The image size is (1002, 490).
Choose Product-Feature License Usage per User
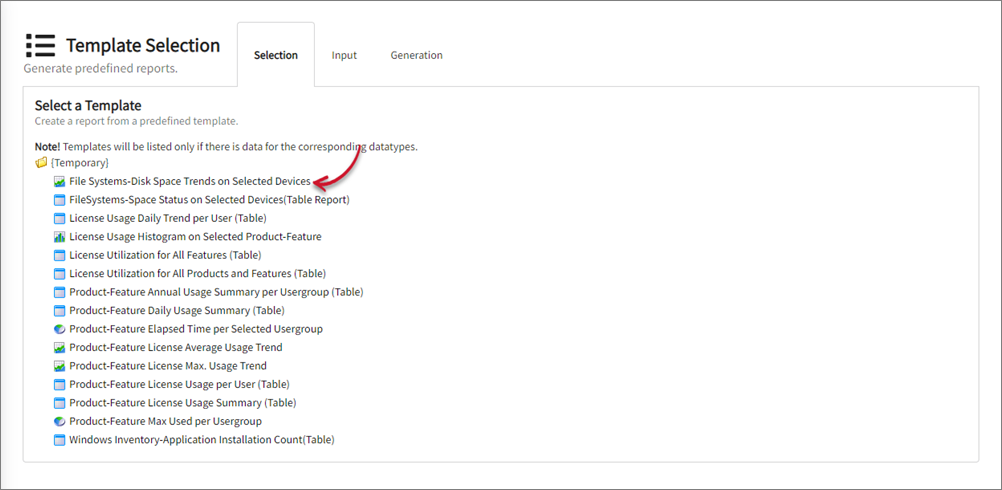179,384
